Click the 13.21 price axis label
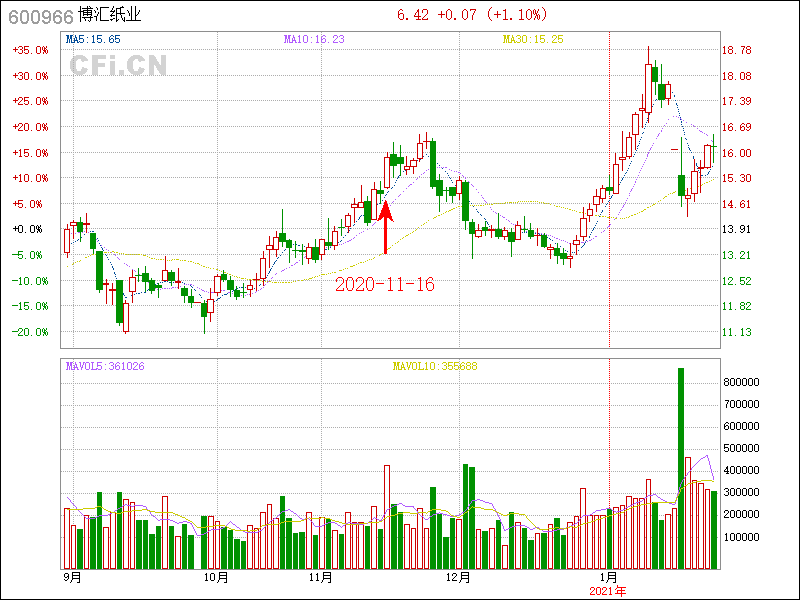The image size is (800, 600). (737, 255)
